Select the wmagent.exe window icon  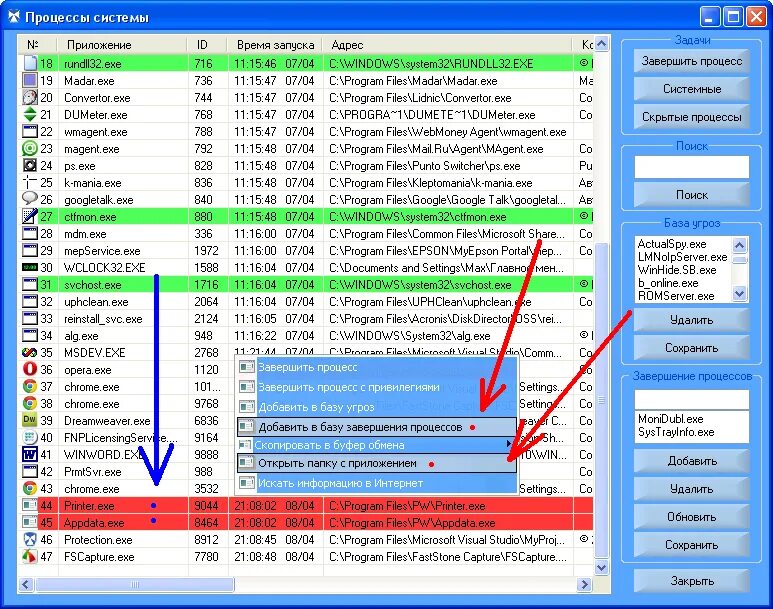(30, 131)
